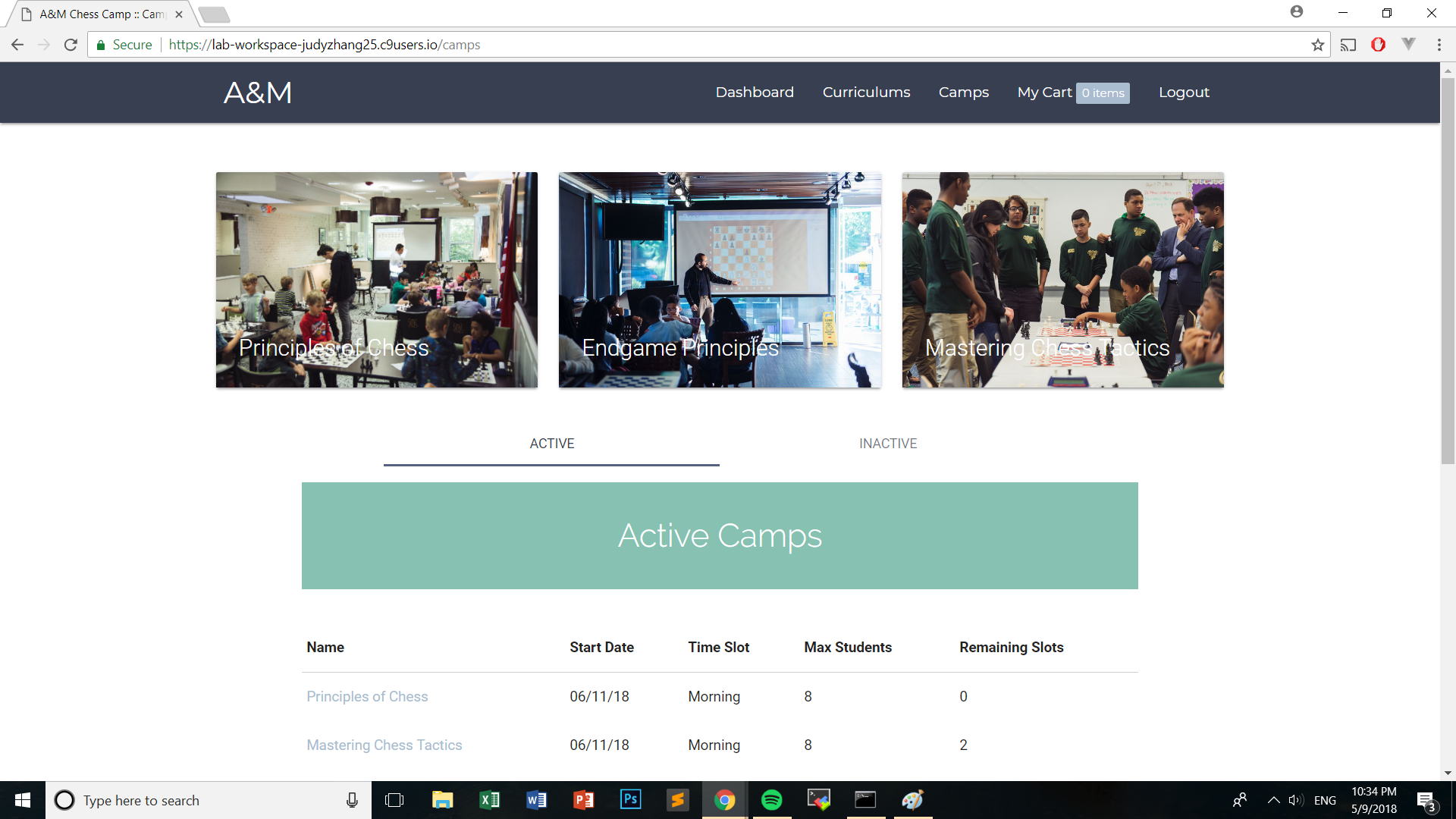Viewport: 1456px width, 819px height.
Task: Launch Excel from the taskbar
Action: [x=489, y=800]
